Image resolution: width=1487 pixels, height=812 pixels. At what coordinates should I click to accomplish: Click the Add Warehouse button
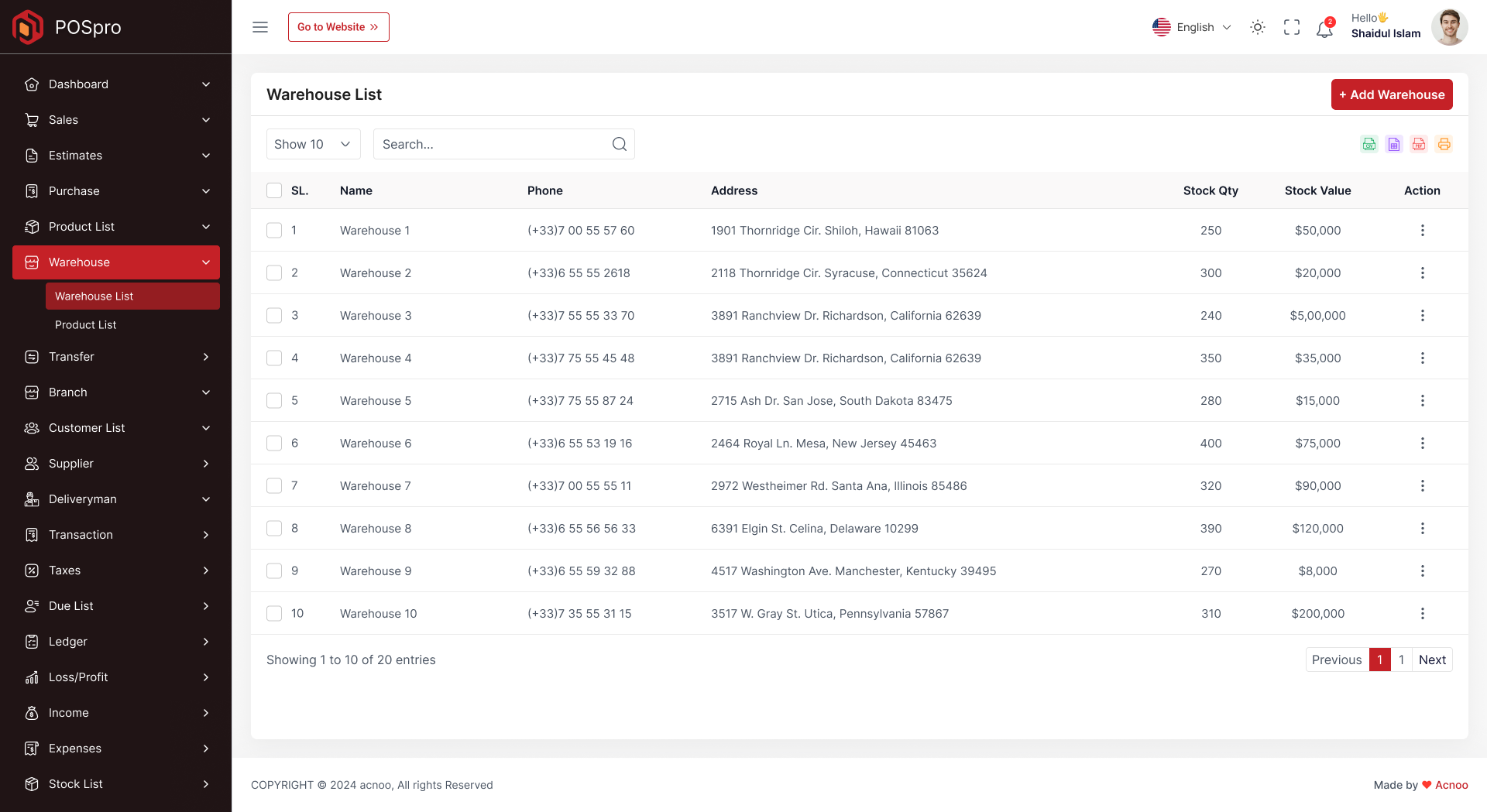click(x=1392, y=94)
